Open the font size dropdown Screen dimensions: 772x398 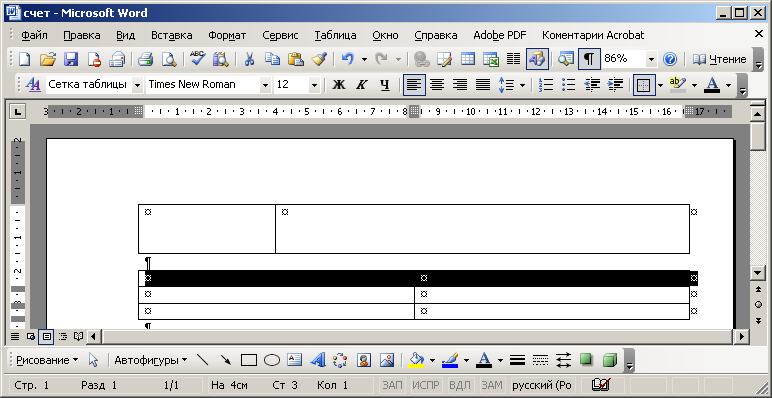tap(314, 85)
